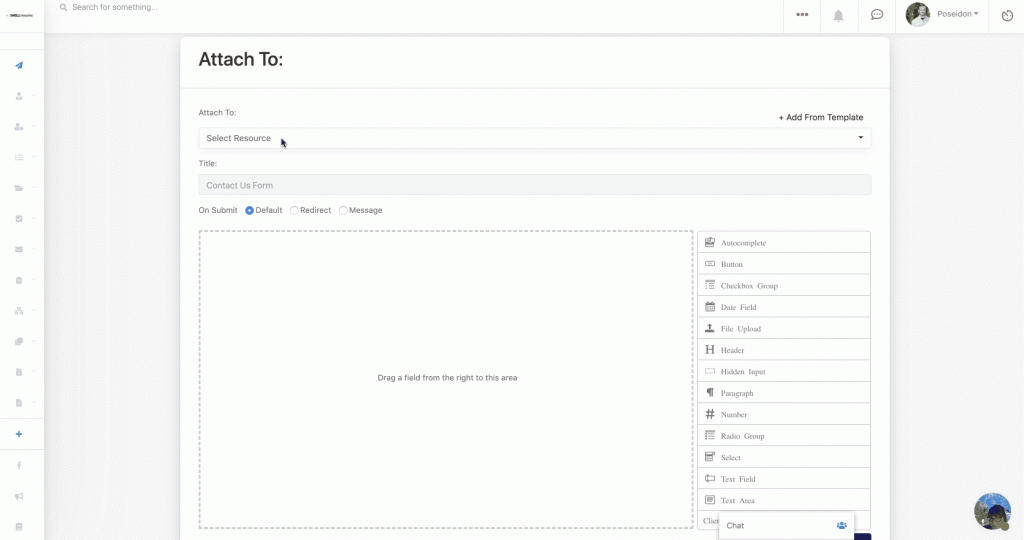
Task: Choose the Checkbox Group field type
Action: pyautogui.click(x=784, y=285)
